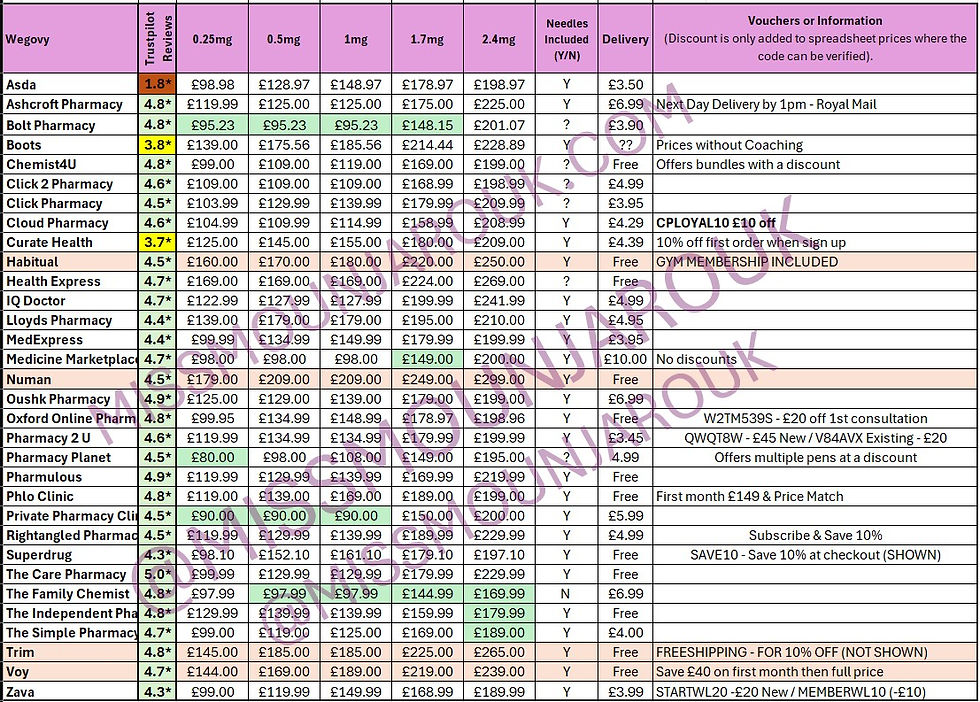
Task: Select the Voy name cell
Action: [x=70, y=671]
